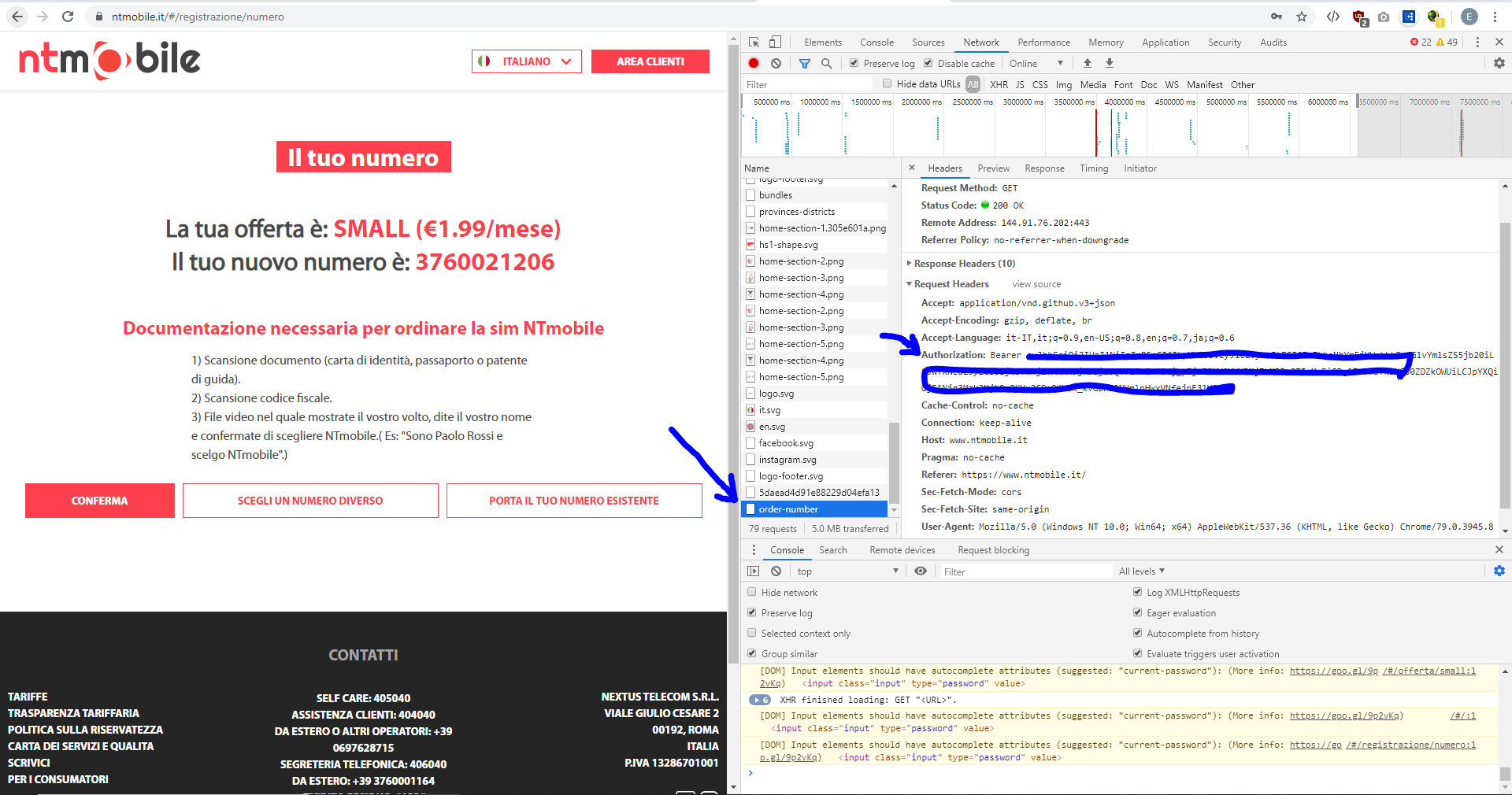This screenshot has height=795, width=1512.
Task: Open the AREA CLIENTI button
Action: [650, 61]
